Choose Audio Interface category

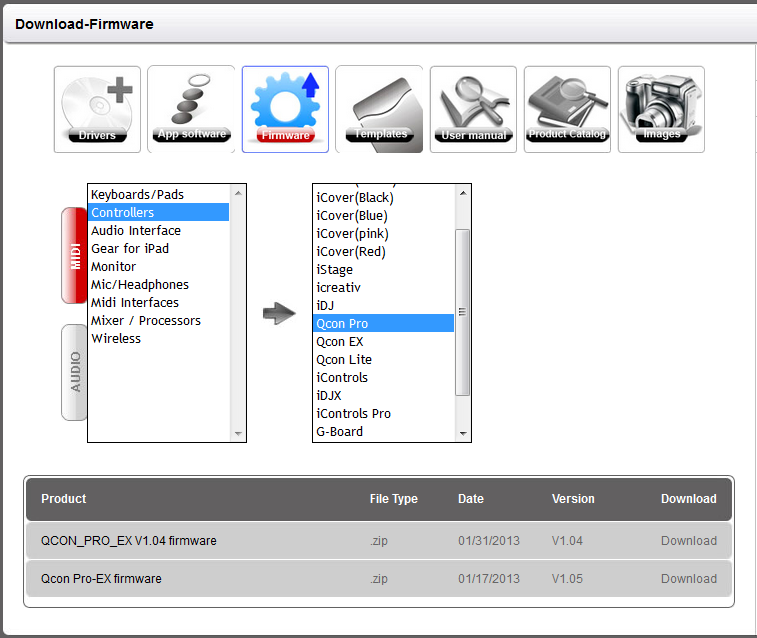click(x=159, y=231)
